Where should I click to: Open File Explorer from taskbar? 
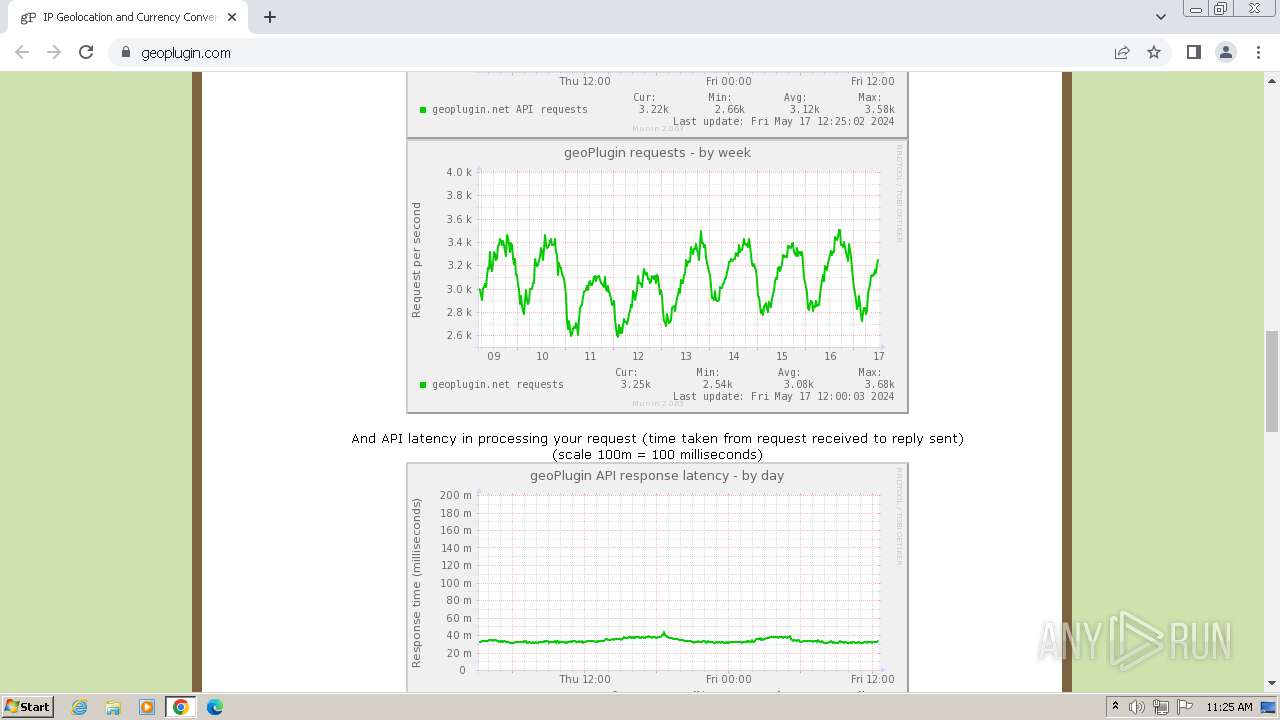(x=113, y=707)
